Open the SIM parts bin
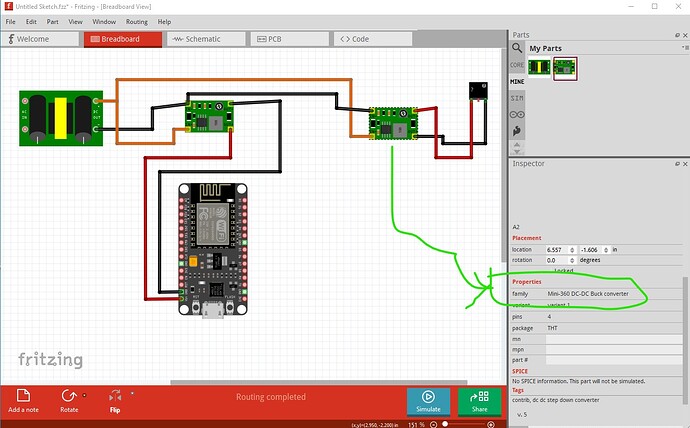Screen dimensions: 690x428 (x=517, y=98)
